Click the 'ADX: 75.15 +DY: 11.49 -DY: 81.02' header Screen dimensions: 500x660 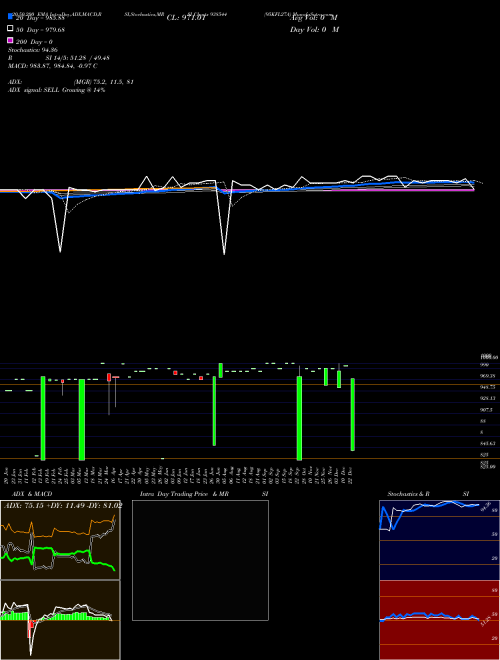[x=63, y=506]
